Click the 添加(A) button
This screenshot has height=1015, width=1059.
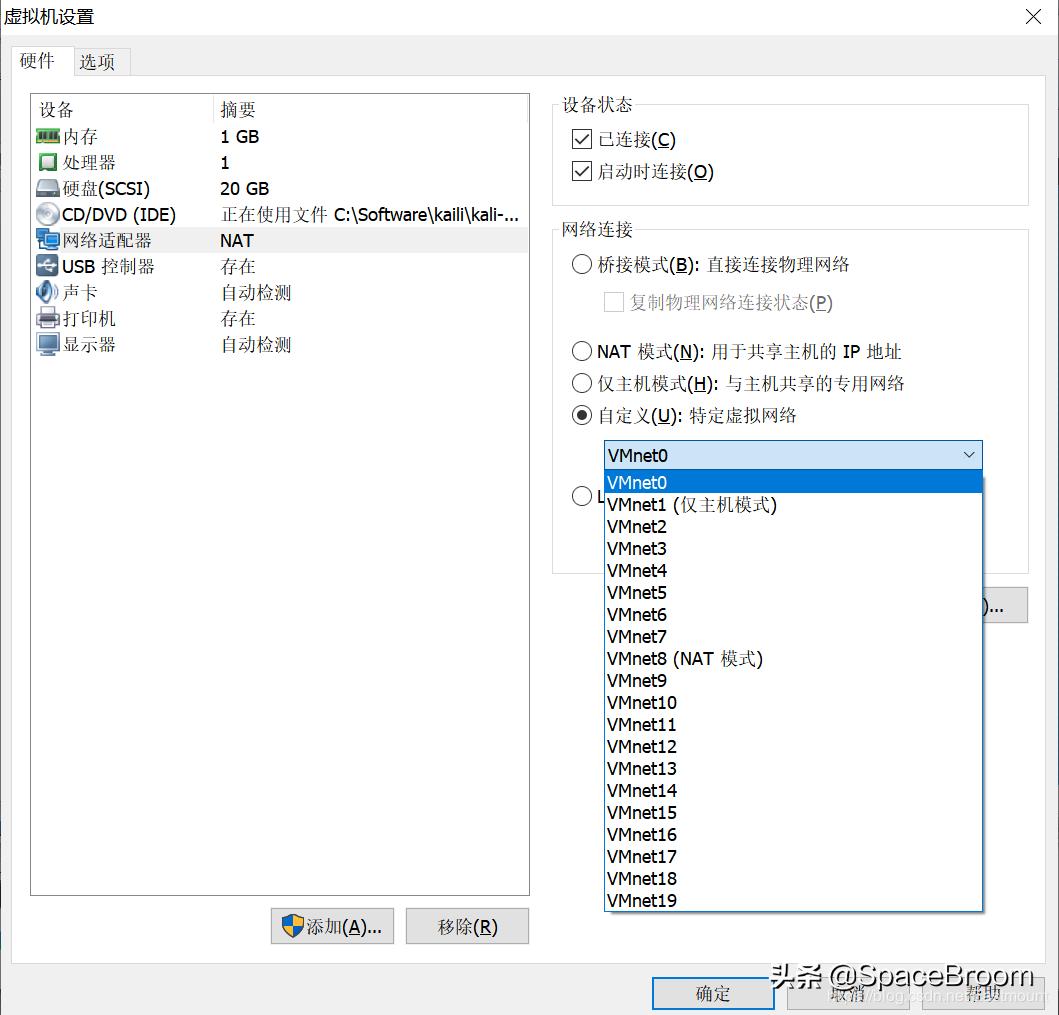pos(332,926)
